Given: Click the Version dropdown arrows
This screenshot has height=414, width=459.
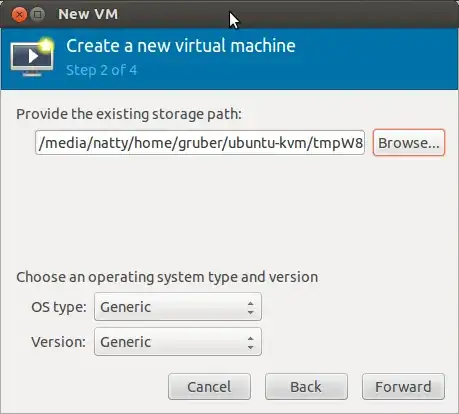Looking at the screenshot, I should [x=251, y=342].
